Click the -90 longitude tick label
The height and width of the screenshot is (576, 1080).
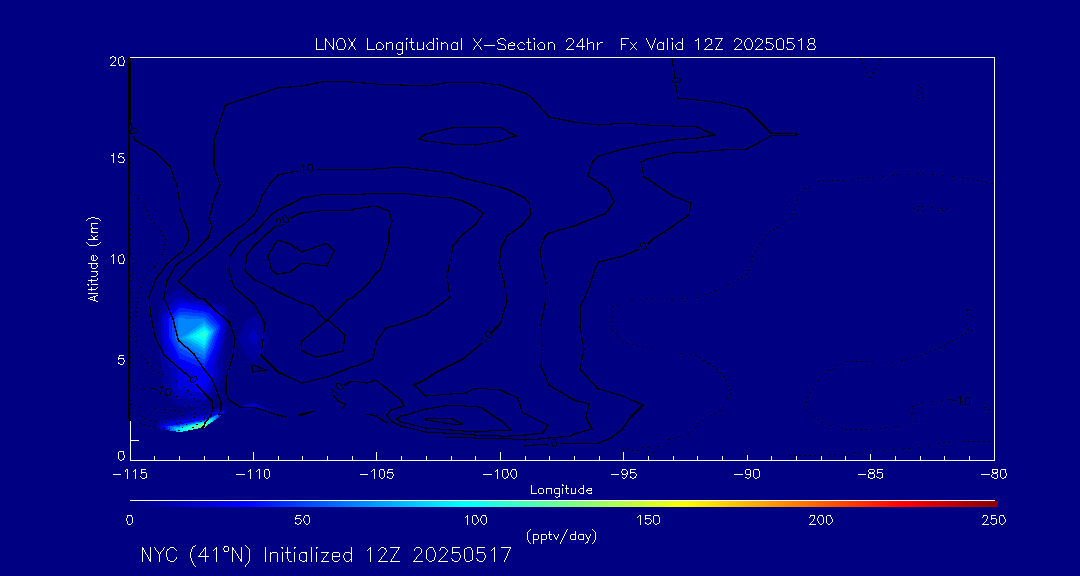click(x=747, y=473)
